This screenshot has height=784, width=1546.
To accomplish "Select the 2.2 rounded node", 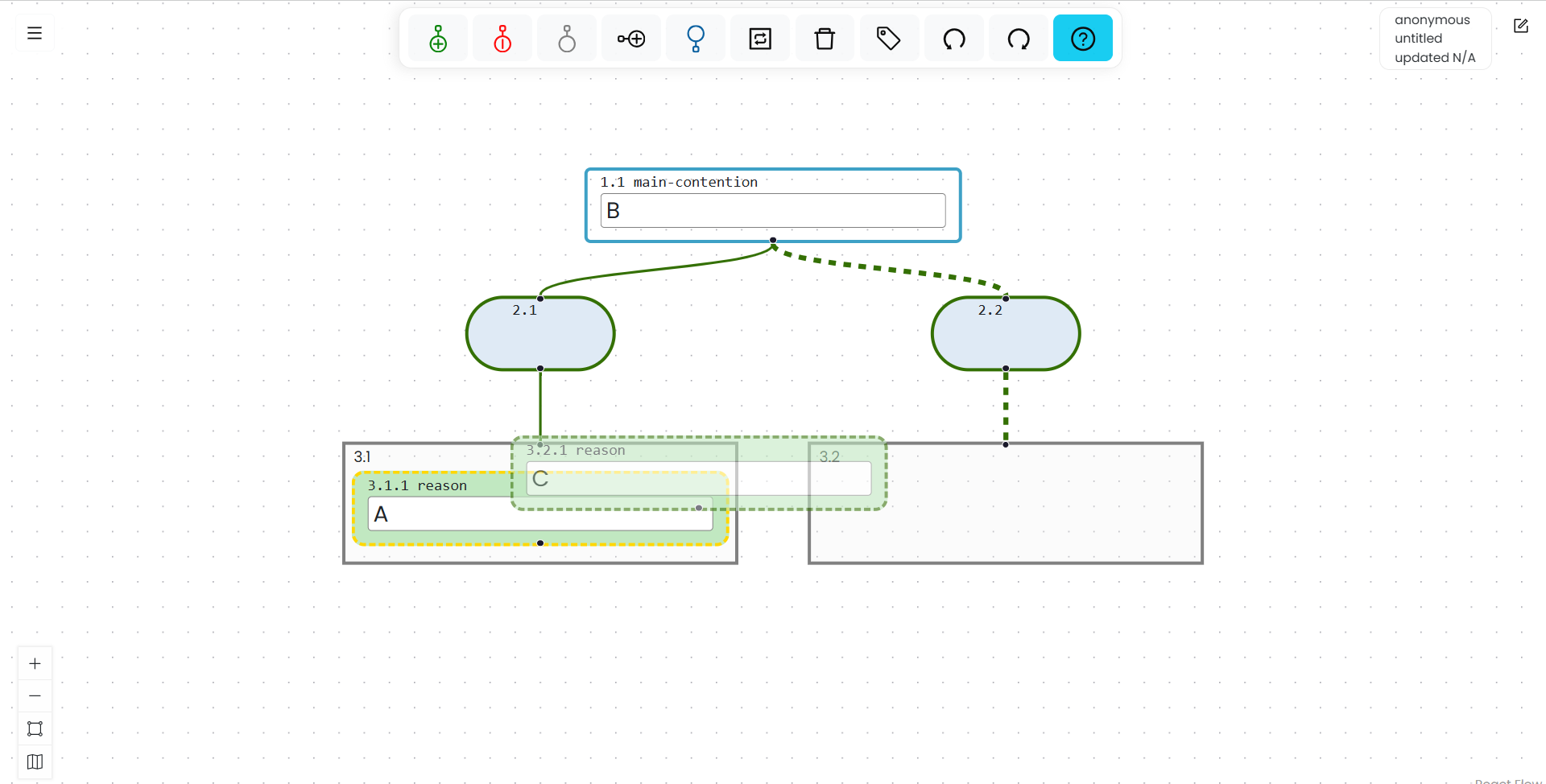I will pyautogui.click(x=1006, y=333).
